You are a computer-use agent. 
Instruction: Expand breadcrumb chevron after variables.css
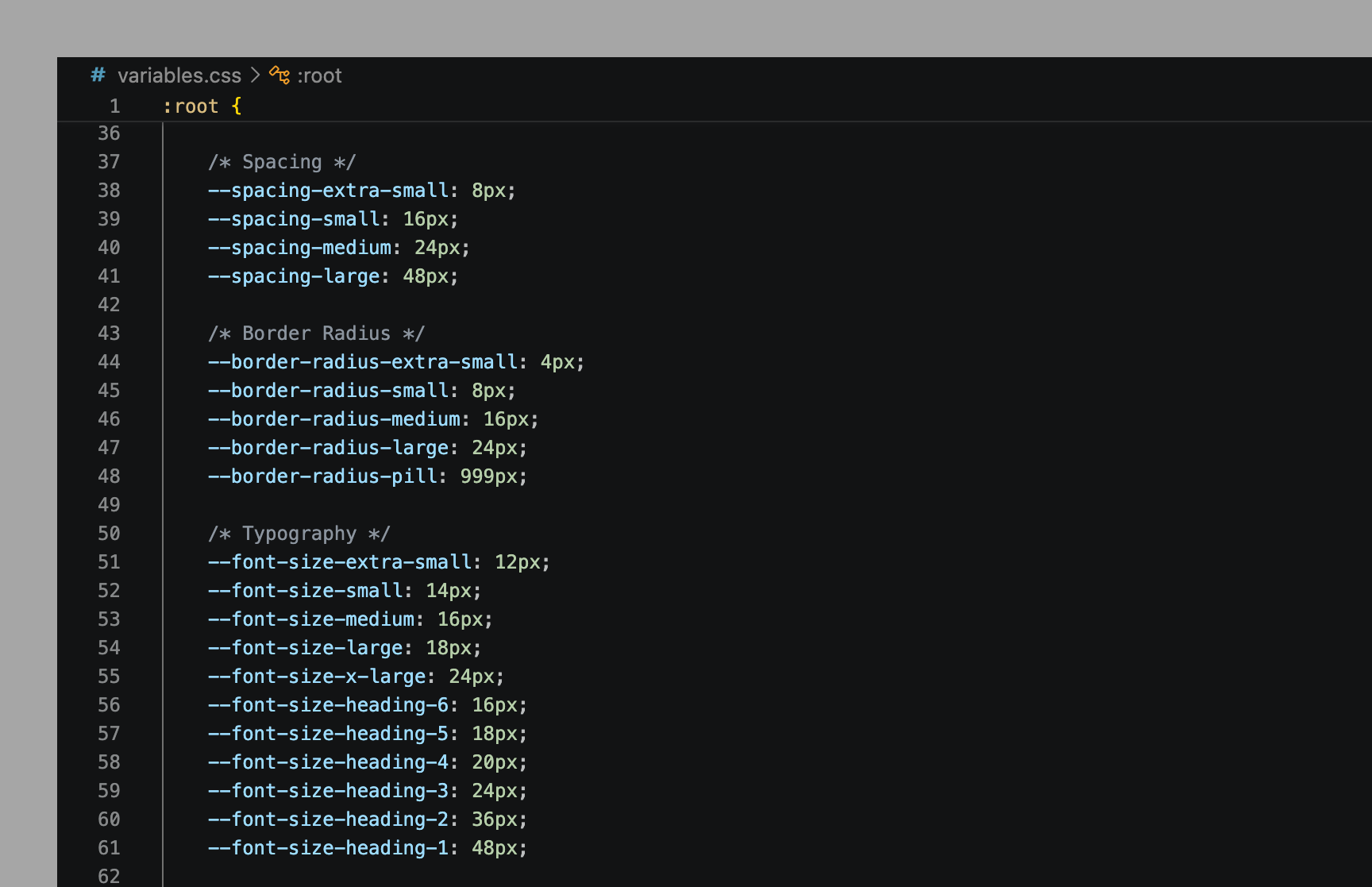255,75
